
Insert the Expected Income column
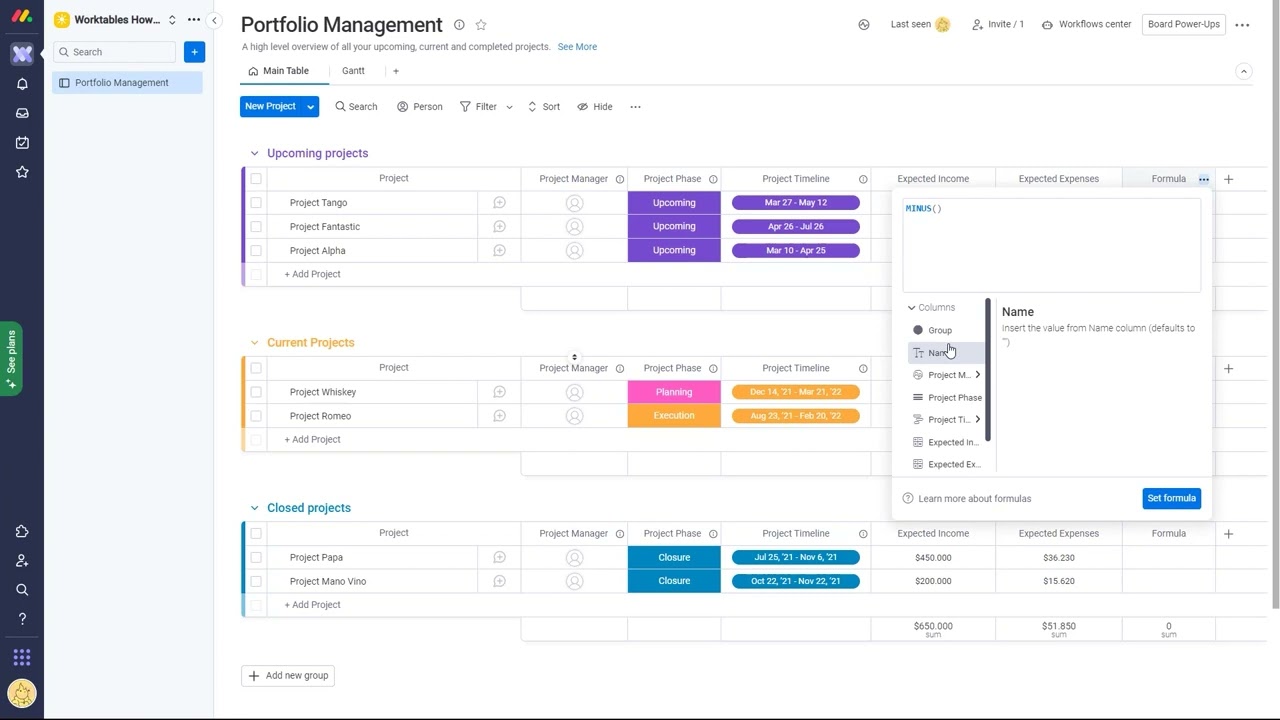tap(946, 442)
